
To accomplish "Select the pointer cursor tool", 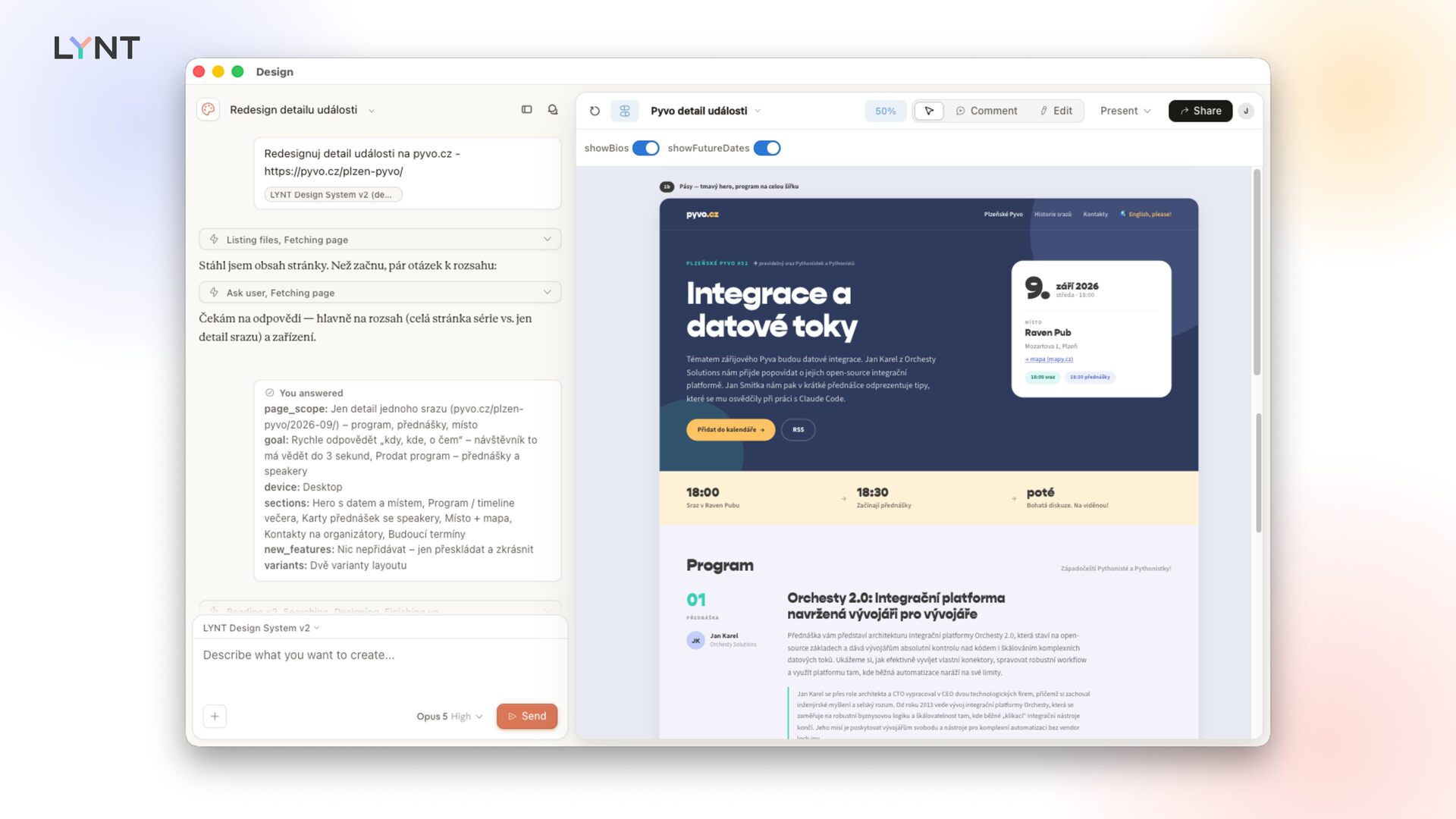I will pyautogui.click(x=929, y=111).
